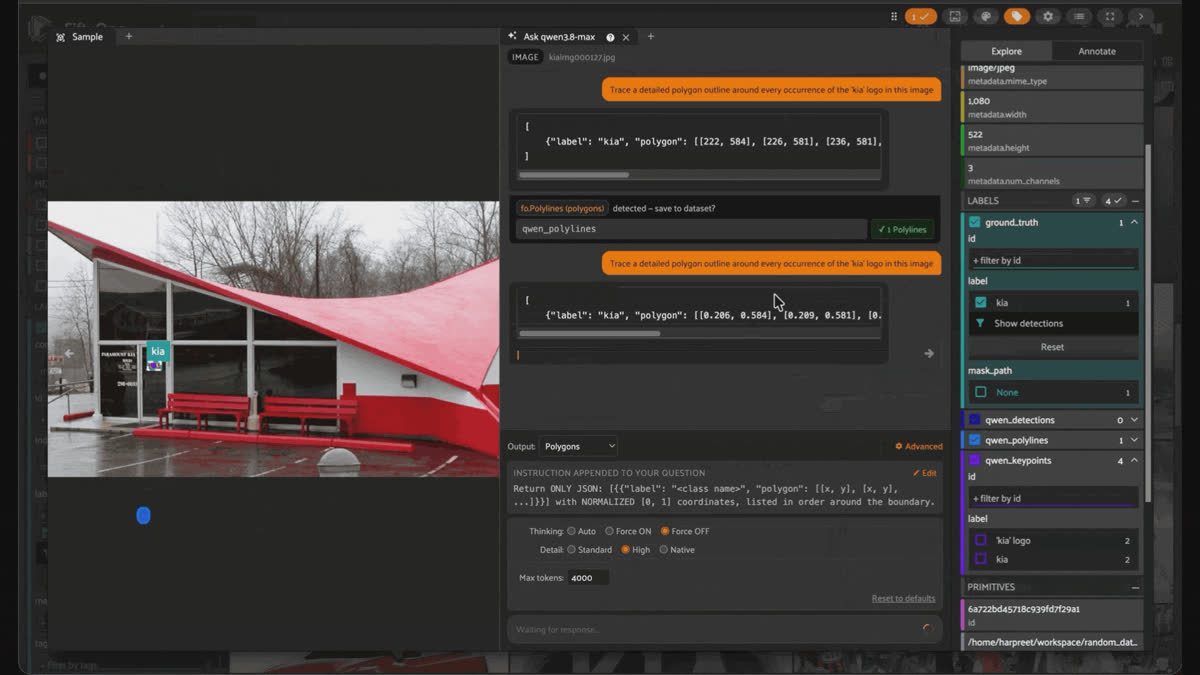1200x675 pixels.
Task: Click the right chevron icon in top toolbar
Action: coord(1141,16)
